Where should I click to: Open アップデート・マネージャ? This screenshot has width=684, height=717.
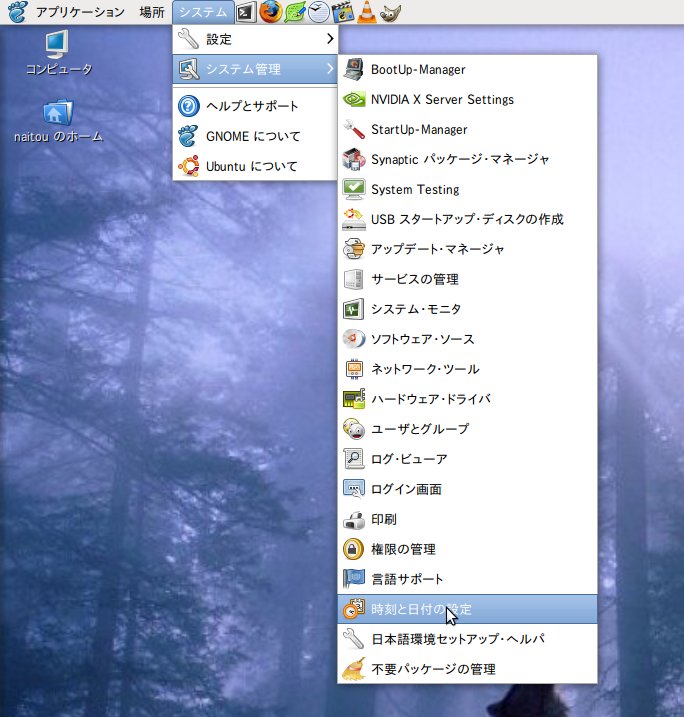(467, 249)
